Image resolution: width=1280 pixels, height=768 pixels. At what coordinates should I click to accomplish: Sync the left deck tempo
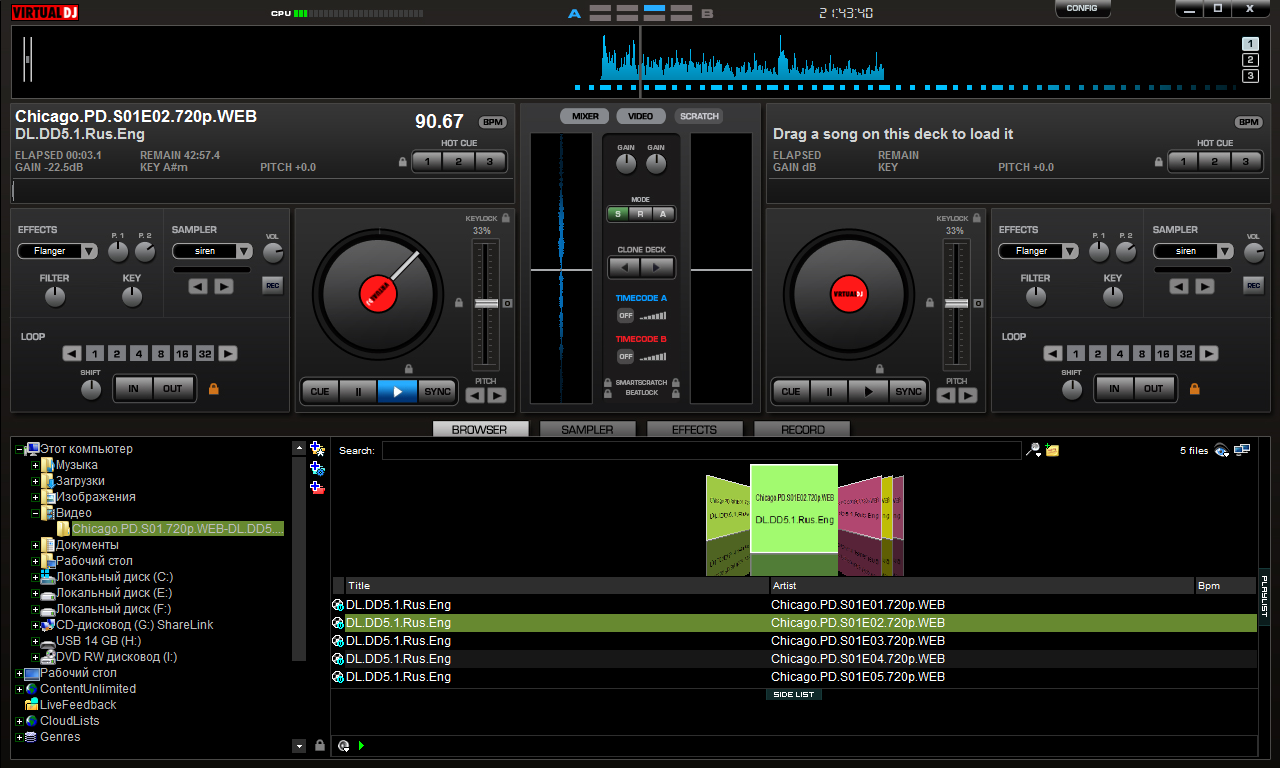437,391
